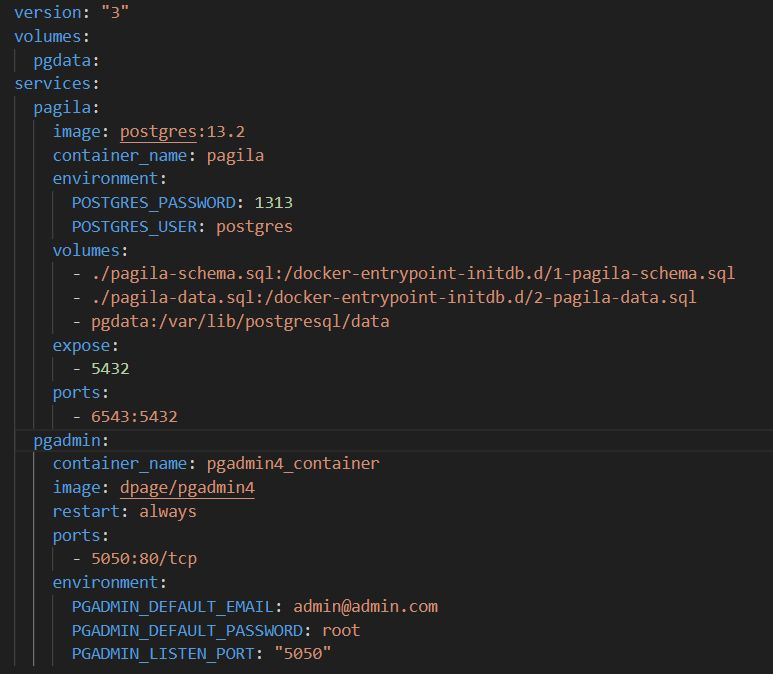Click the top-level volumes key

click(x=48, y=36)
